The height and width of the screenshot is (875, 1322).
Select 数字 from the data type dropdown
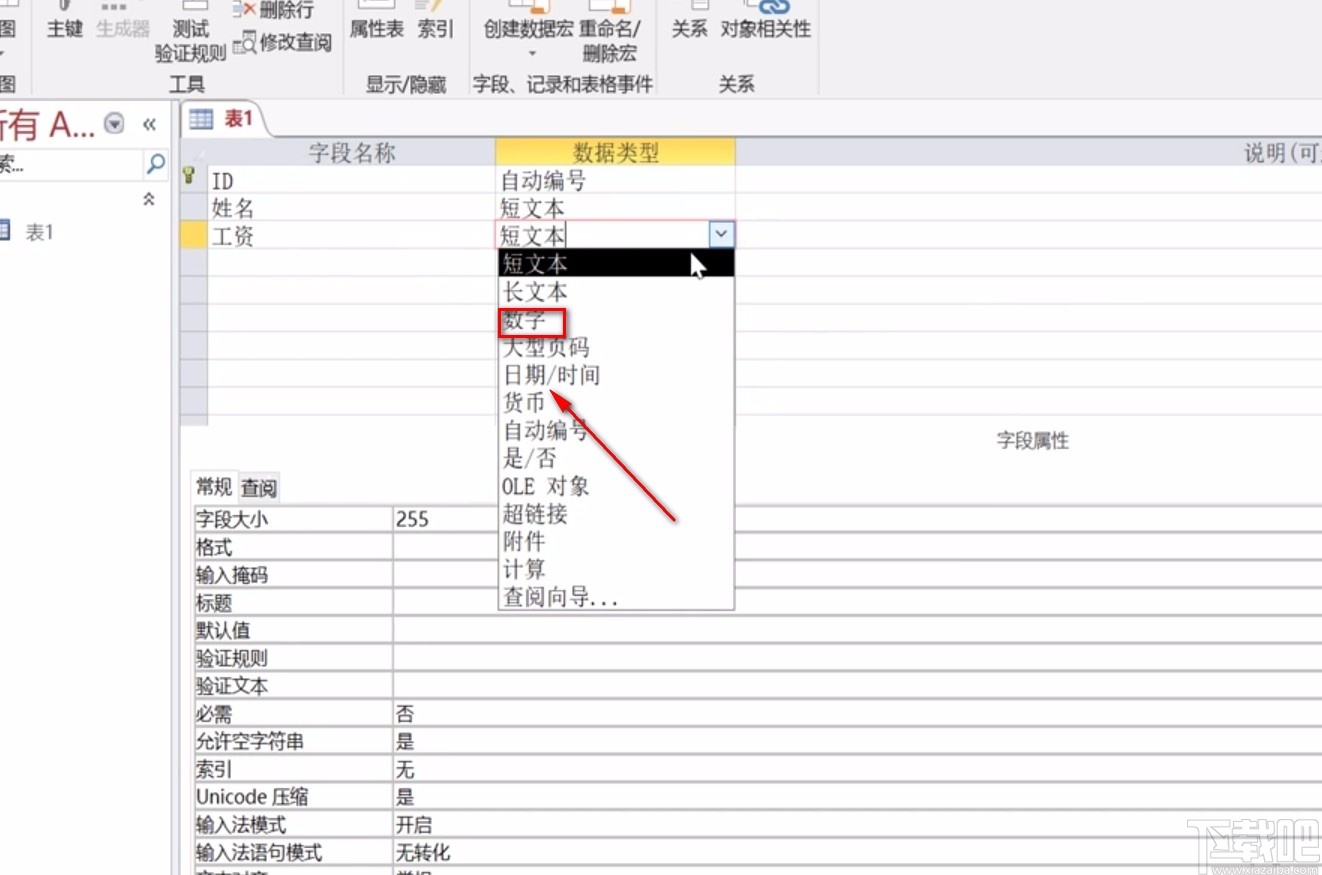coord(529,322)
